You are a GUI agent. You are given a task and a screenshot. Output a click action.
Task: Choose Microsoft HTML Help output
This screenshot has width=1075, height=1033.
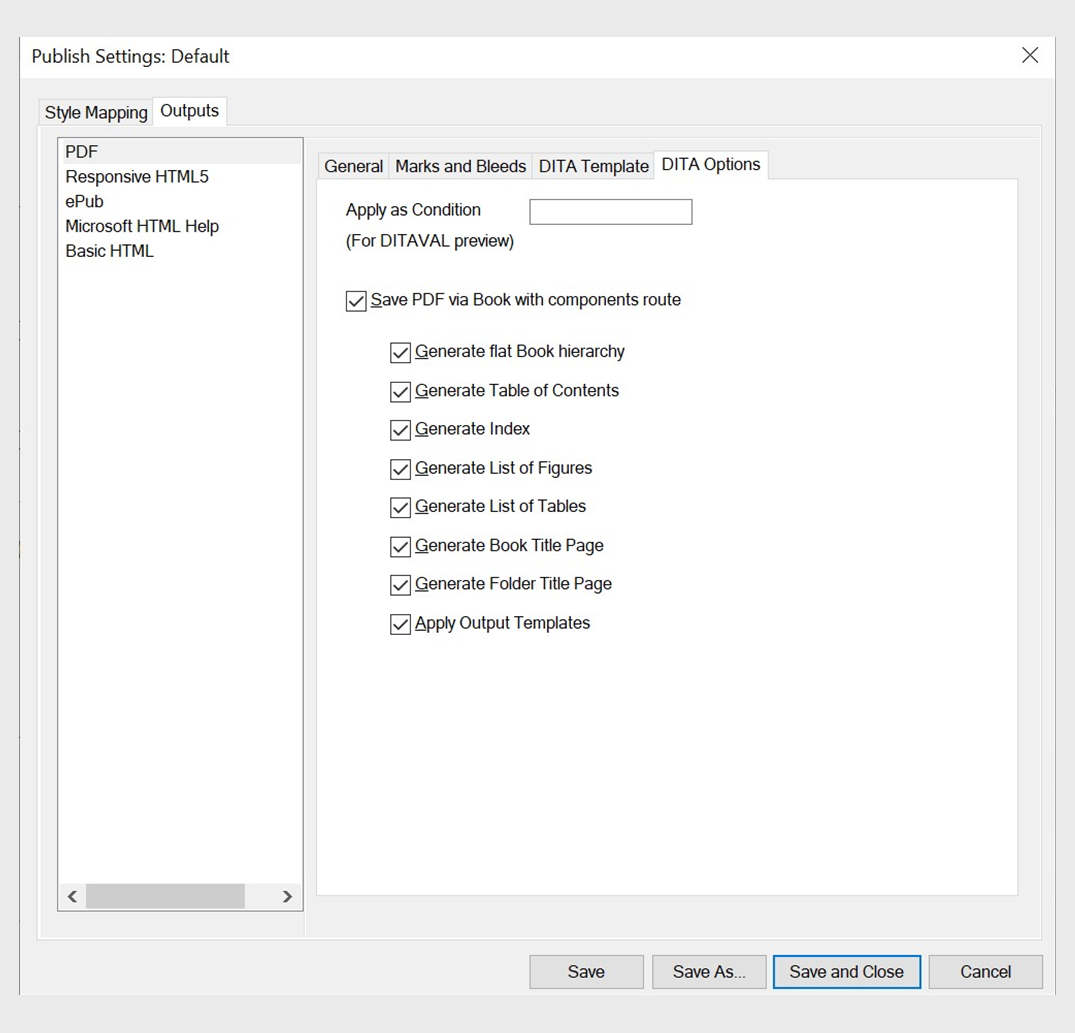click(x=142, y=226)
